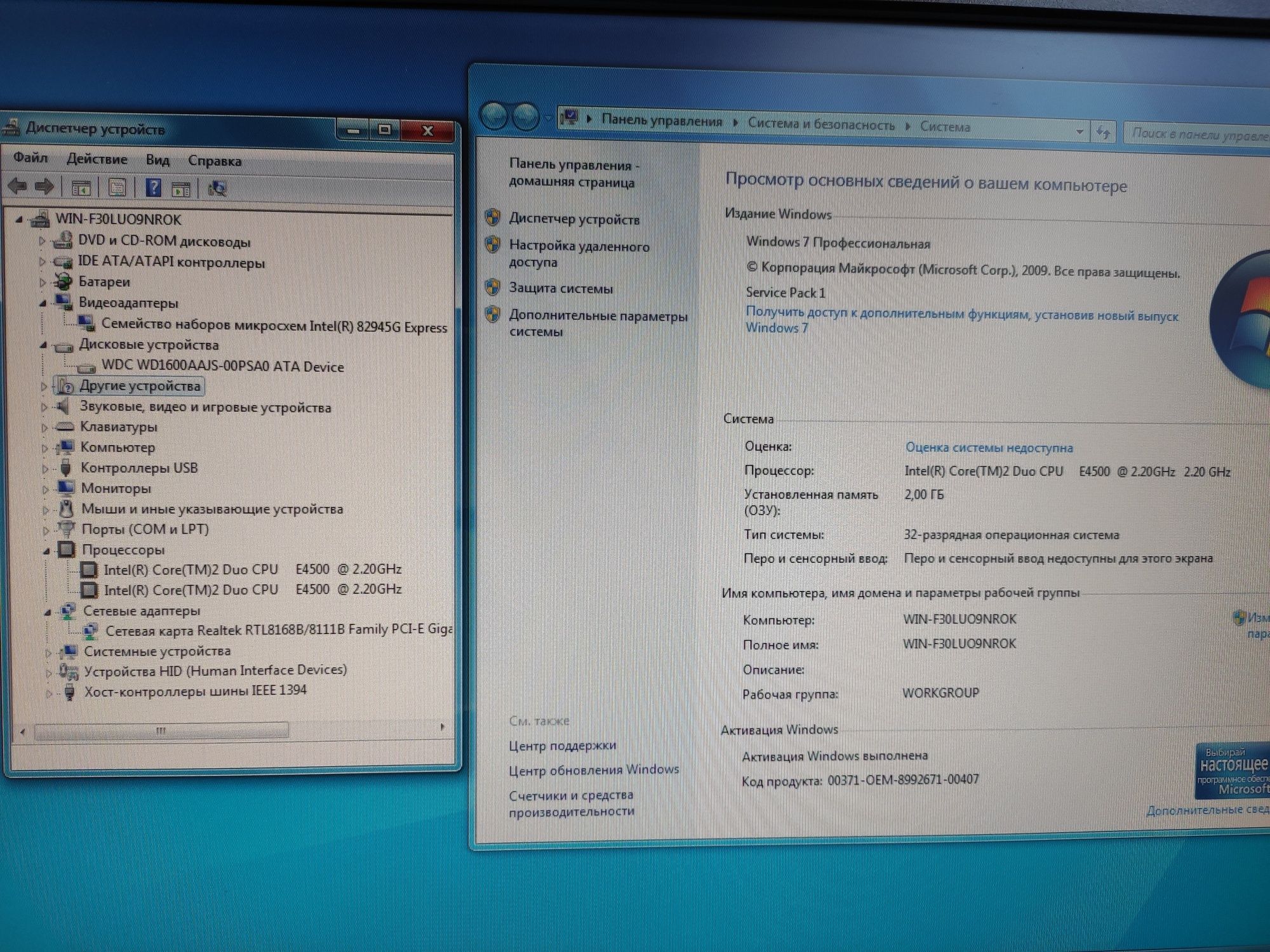Select the DVD и CD-ROM дисководы icon
Viewport: 1270px width, 952px height.
click(x=63, y=241)
